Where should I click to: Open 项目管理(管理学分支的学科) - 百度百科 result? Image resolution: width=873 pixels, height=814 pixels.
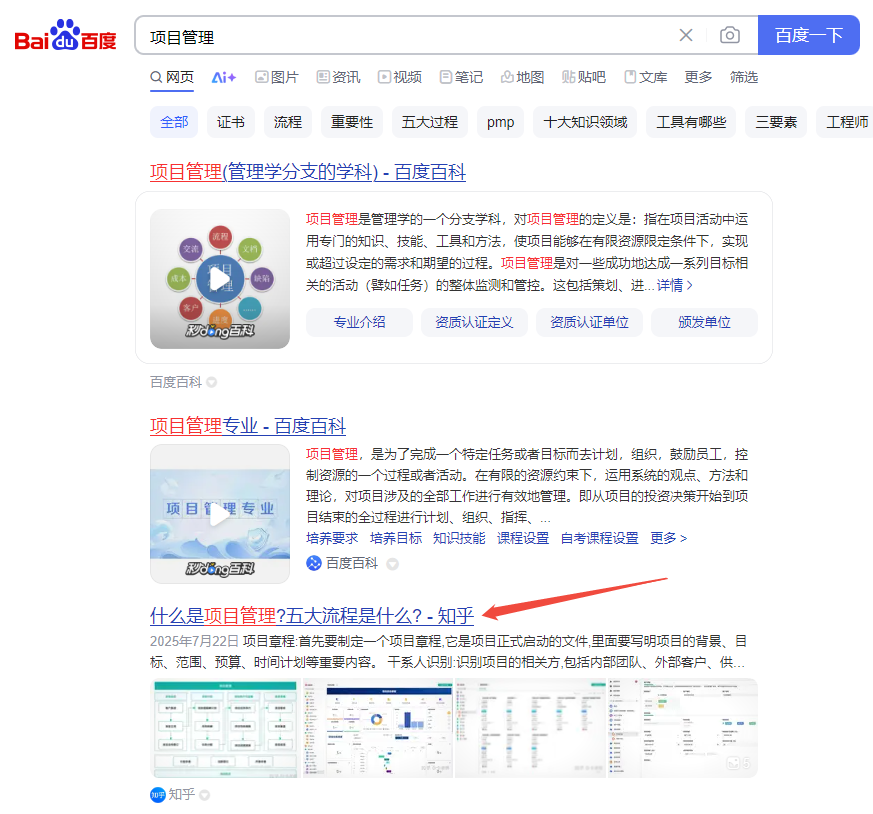pos(308,172)
